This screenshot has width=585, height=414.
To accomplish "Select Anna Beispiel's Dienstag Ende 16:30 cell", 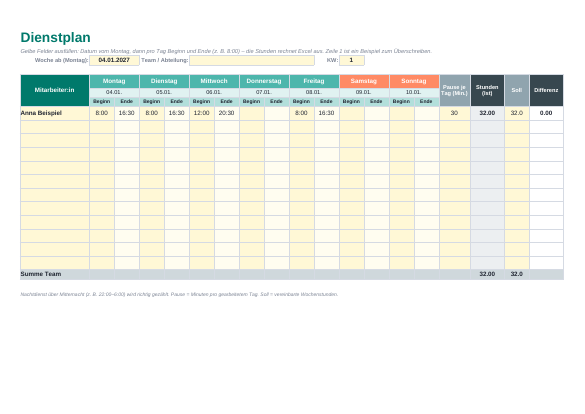I will [177, 113].
